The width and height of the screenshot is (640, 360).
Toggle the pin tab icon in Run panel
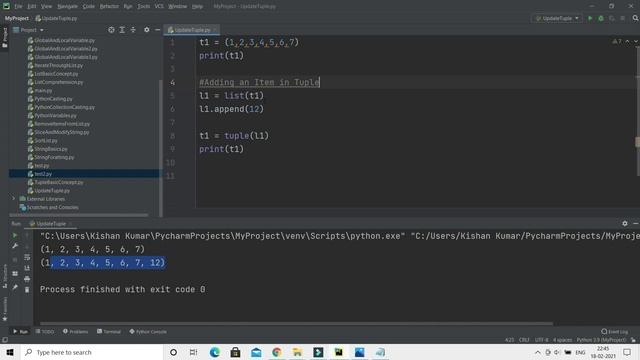15,287
